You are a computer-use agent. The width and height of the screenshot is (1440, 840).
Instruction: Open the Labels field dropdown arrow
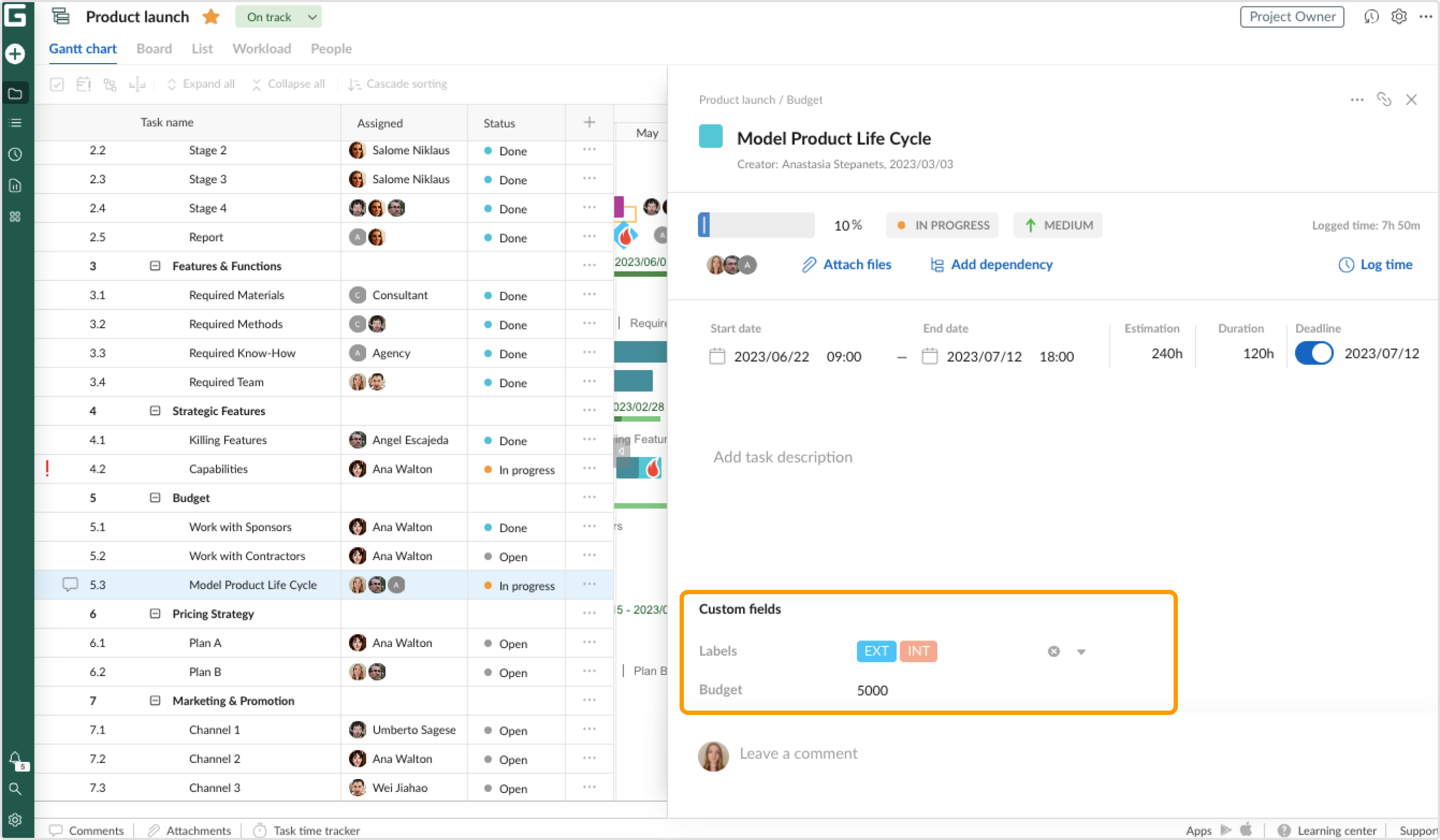pos(1081,651)
